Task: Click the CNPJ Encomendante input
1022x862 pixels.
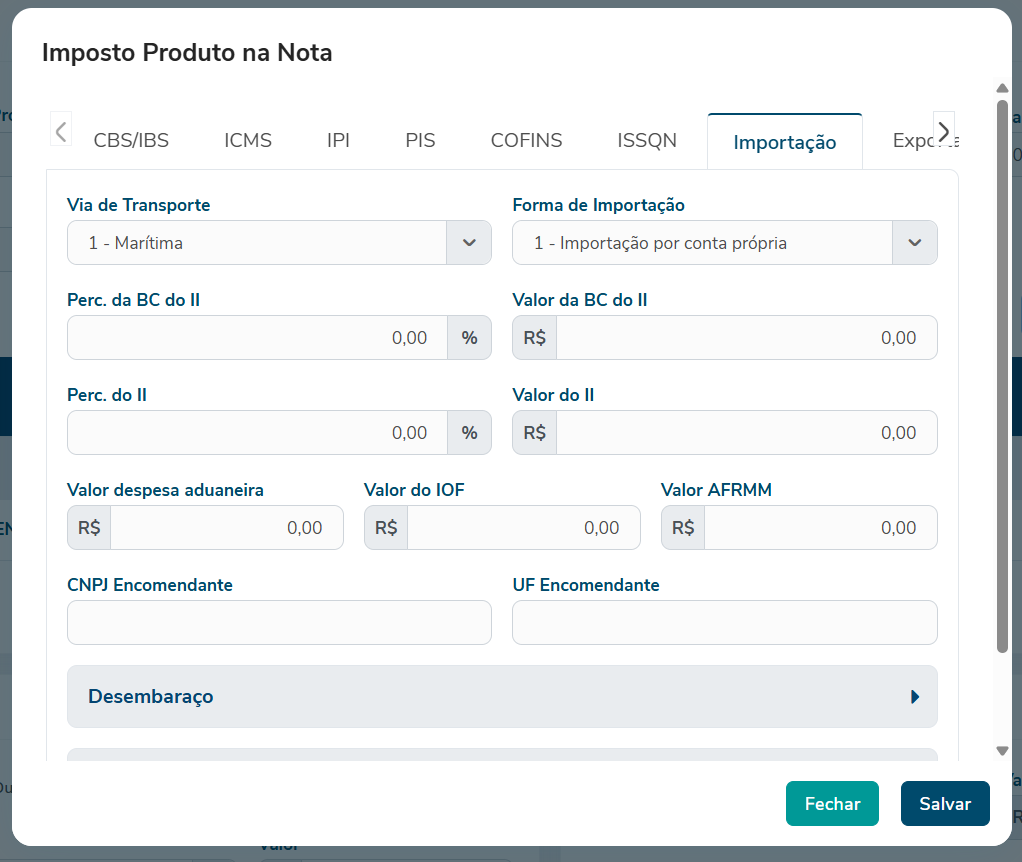Action: point(279,623)
